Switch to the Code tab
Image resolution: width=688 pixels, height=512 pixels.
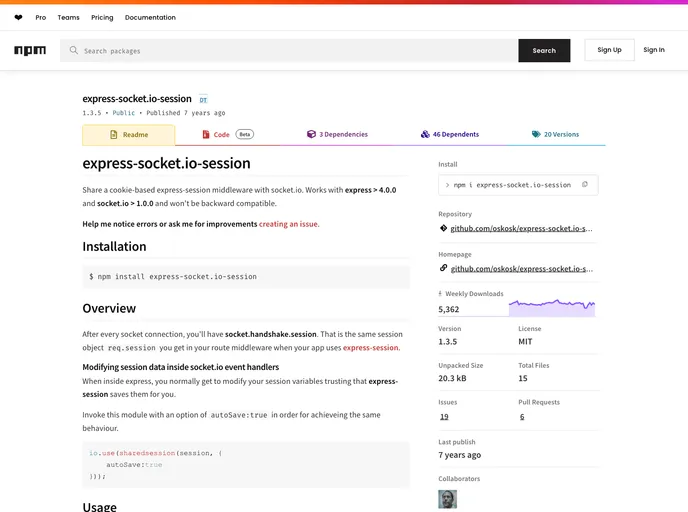228,135
